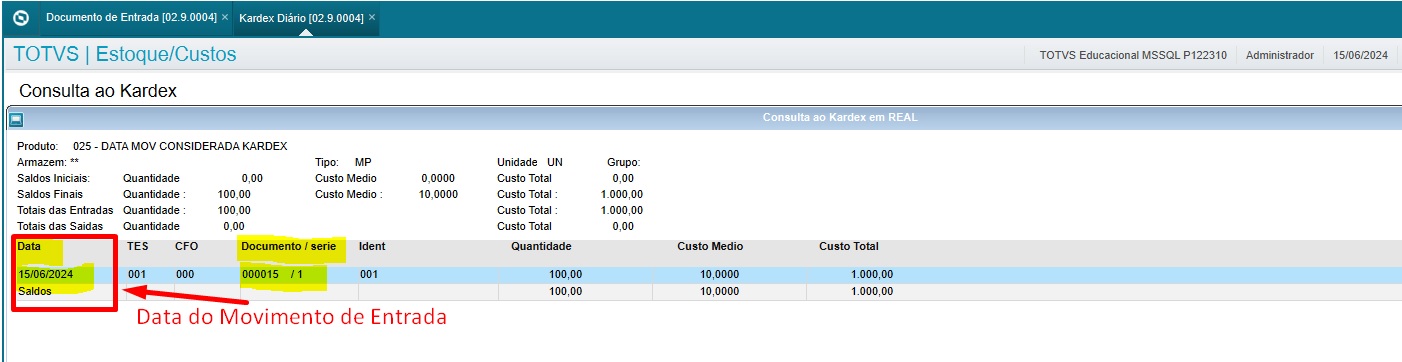Image resolution: width=1402 pixels, height=362 pixels.
Task: Click the Custo Total column header
Action: tap(848, 246)
